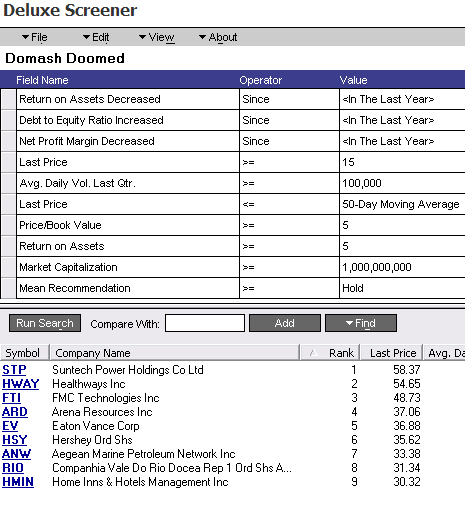Viewport: 465px width, 507px height.
Task: Click the >= operator for Market Capitalization
Action: (x=289, y=267)
